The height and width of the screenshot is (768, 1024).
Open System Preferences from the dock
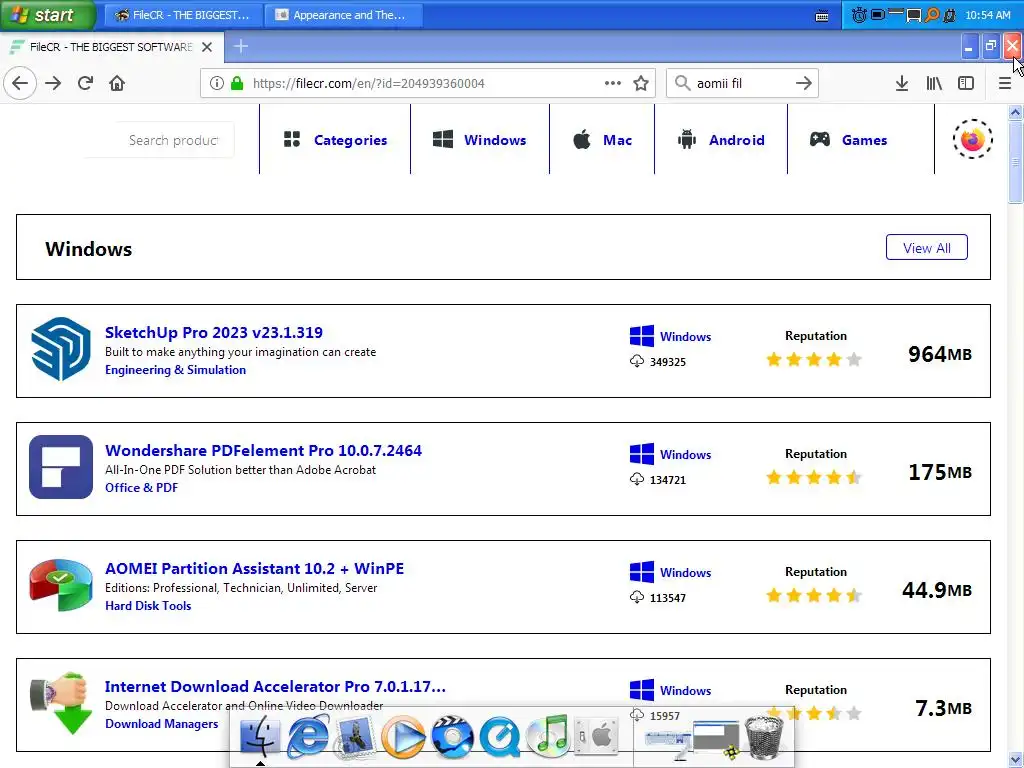pos(596,737)
